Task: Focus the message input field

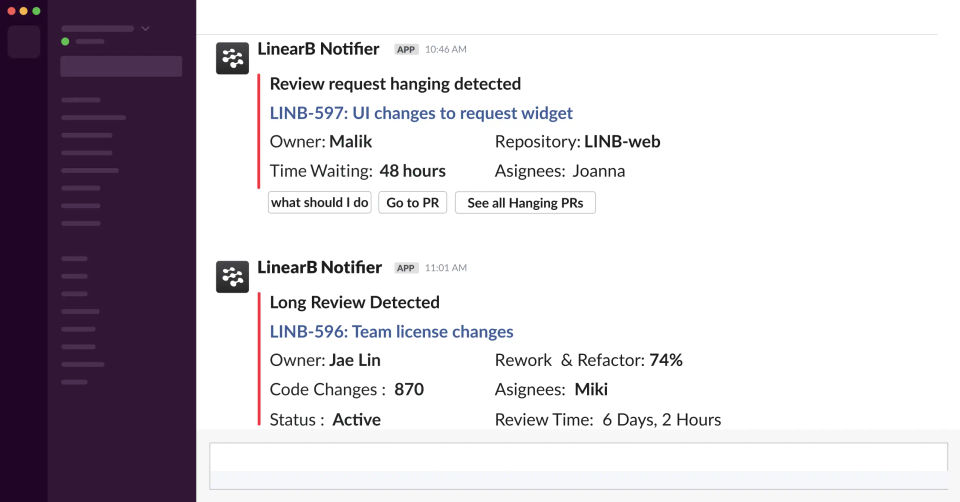Action: click(578, 457)
